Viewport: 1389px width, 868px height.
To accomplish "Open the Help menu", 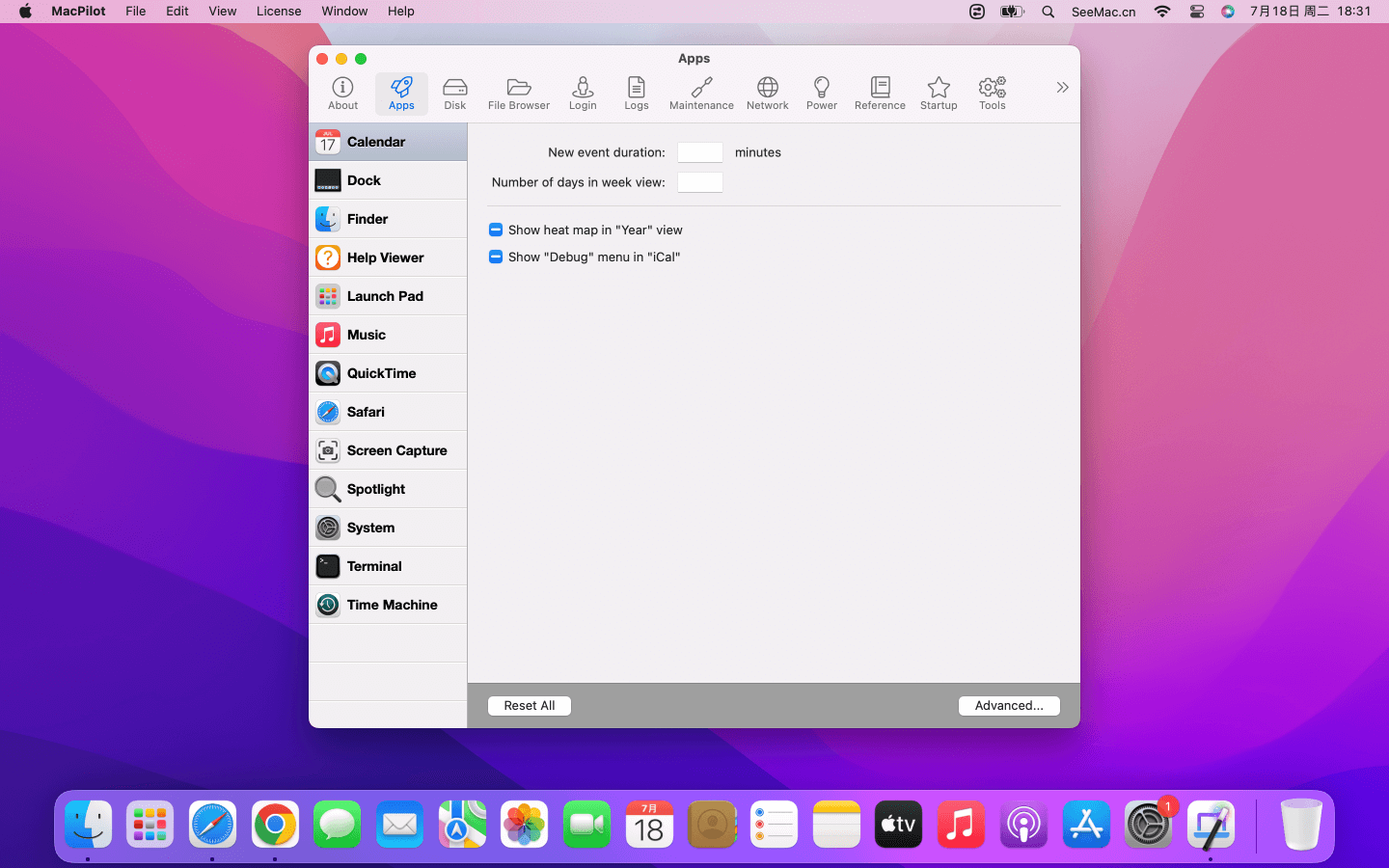I will pos(401,12).
